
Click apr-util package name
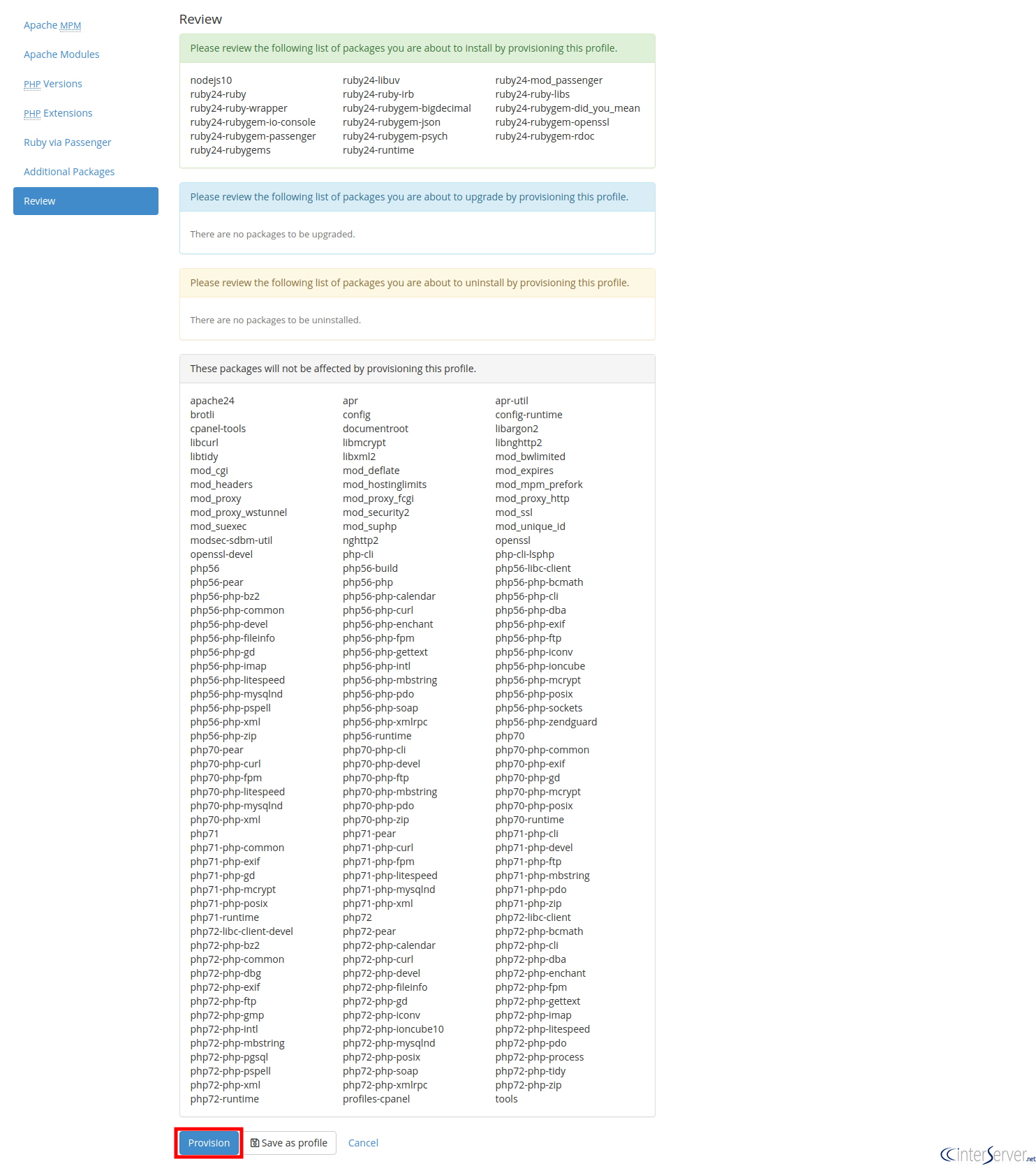(512, 401)
